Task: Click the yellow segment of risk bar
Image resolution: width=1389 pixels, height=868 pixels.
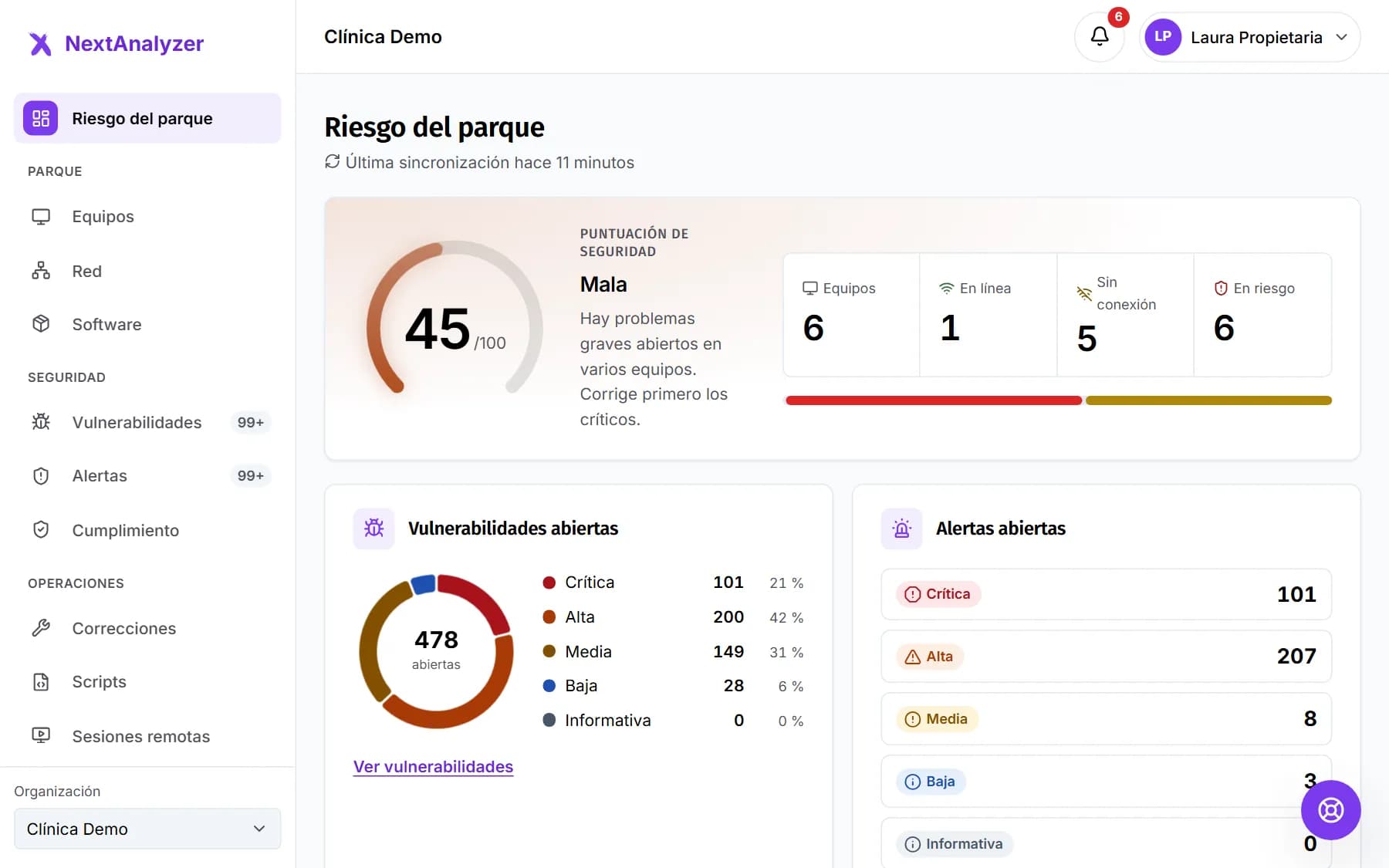Action: [x=1208, y=400]
